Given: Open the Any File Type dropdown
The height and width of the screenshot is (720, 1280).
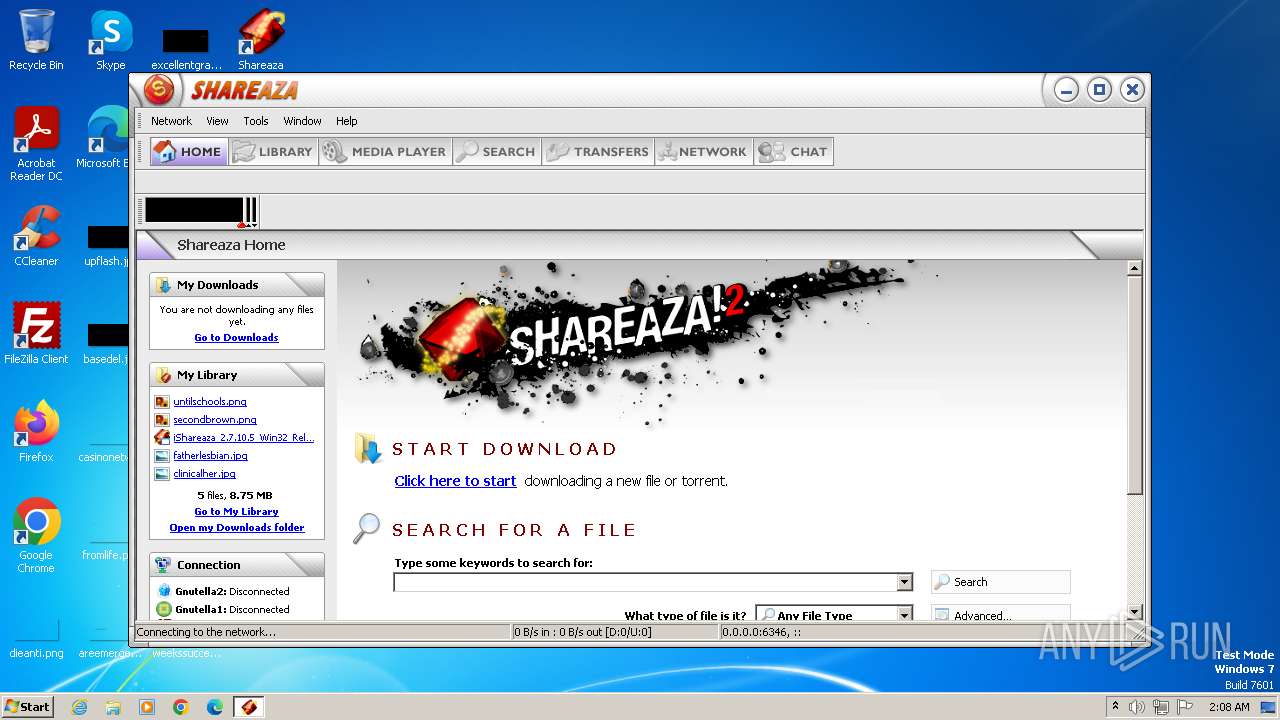Looking at the screenshot, I should click(x=834, y=615).
